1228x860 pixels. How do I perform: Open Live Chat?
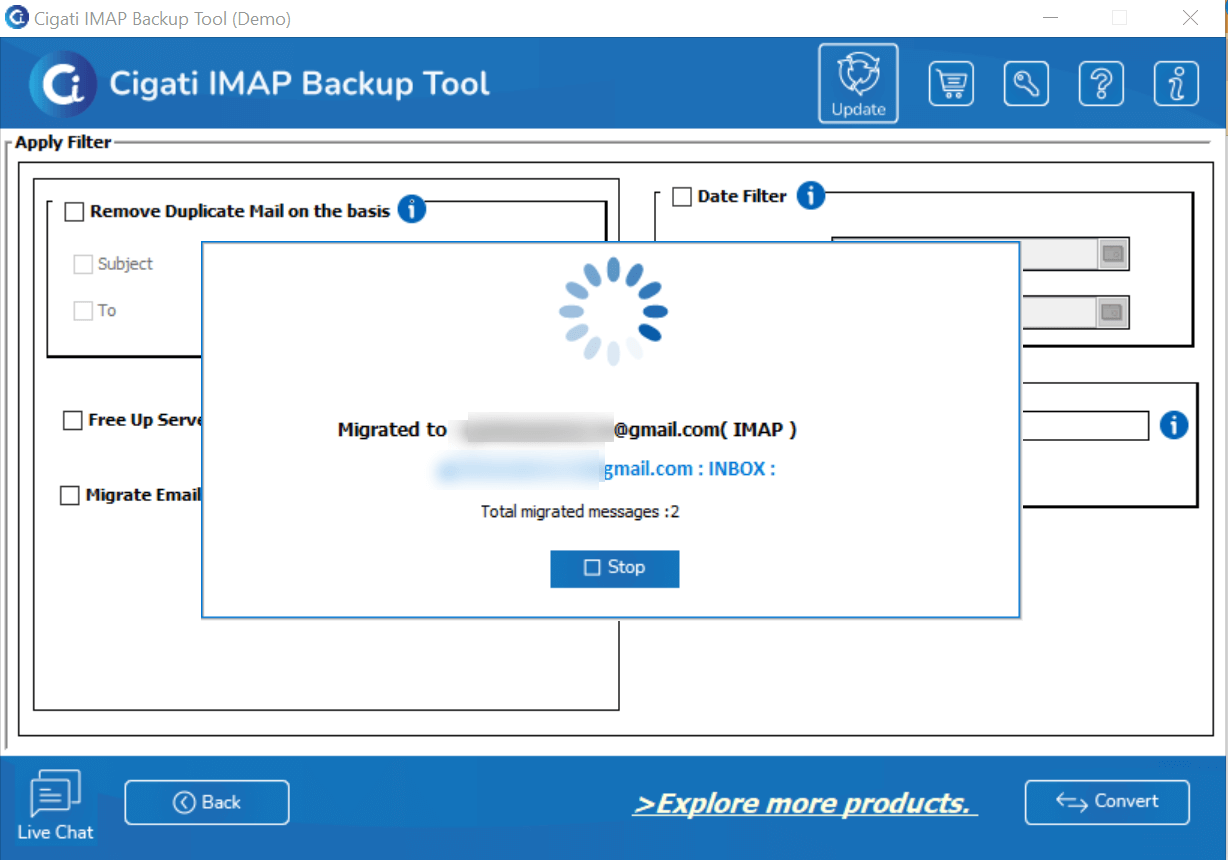tap(55, 805)
